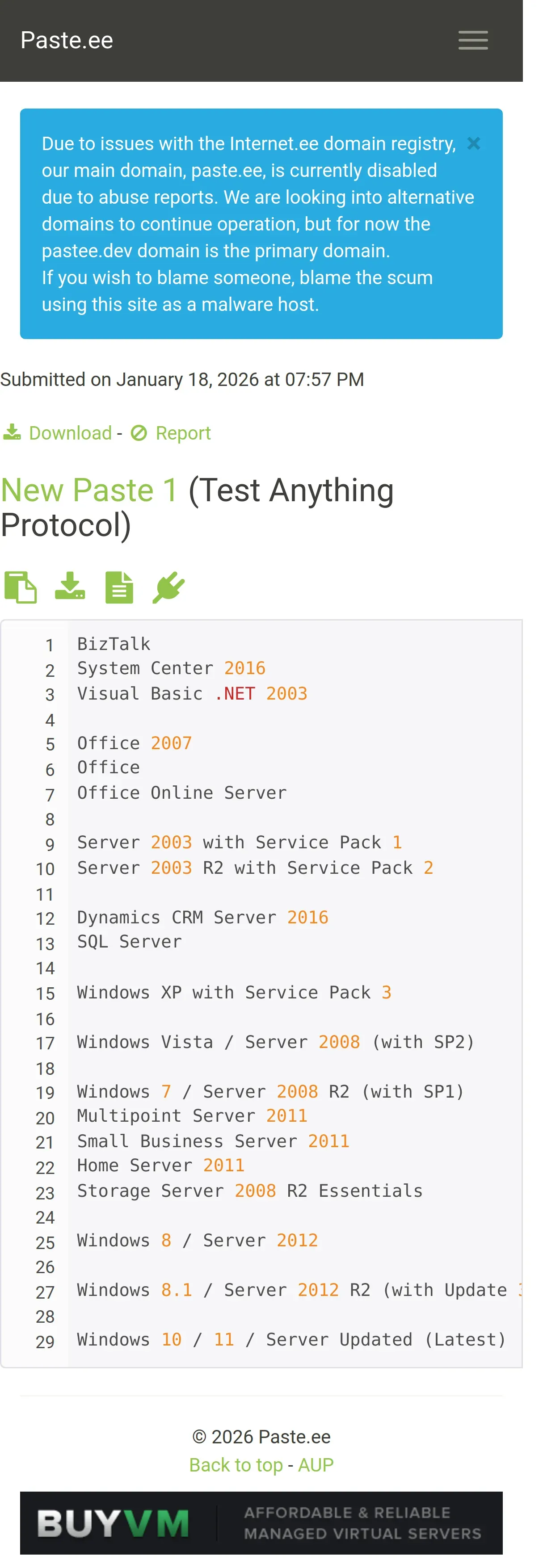This screenshot has width=543, height=1568.
Task: Dismiss the blue domain notice banner
Action: coord(474,144)
